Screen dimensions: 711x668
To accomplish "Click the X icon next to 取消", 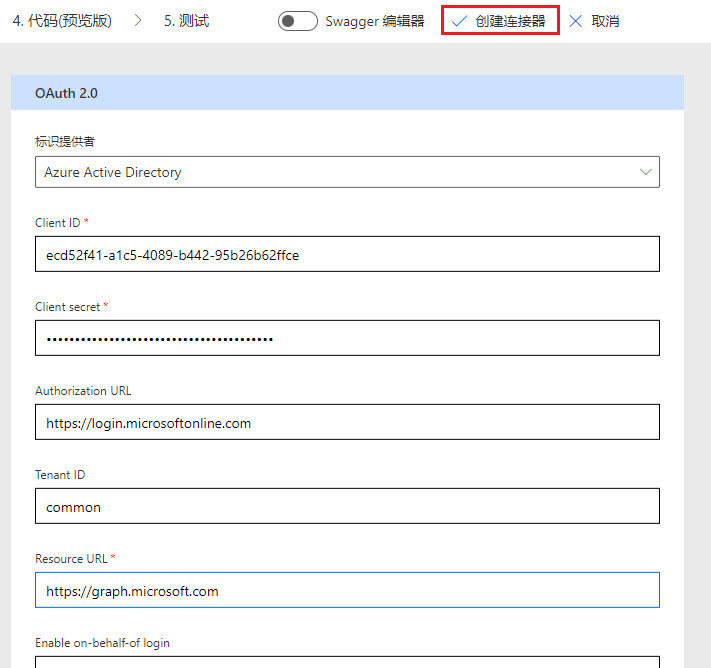I will 575,21.
